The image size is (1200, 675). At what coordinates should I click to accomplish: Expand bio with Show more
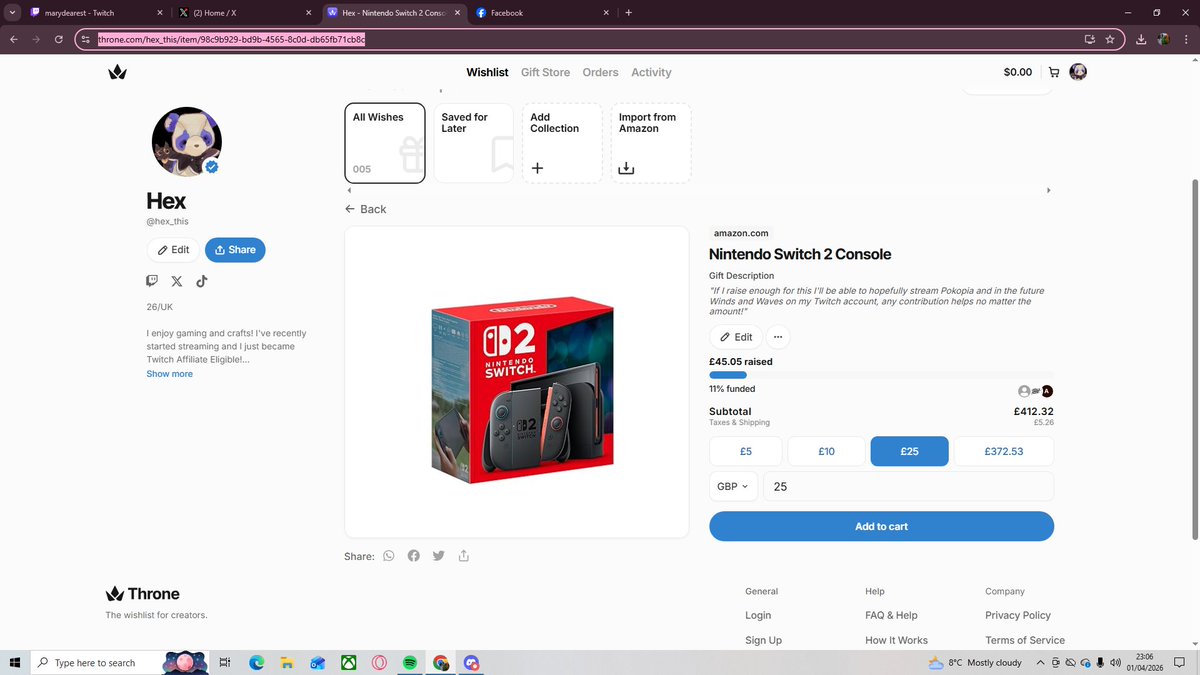coord(170,374)
